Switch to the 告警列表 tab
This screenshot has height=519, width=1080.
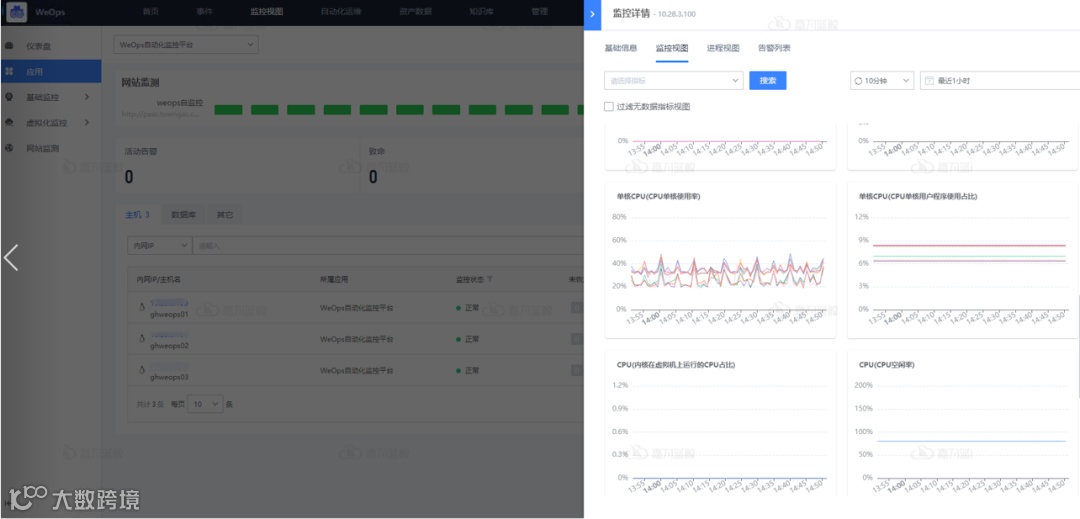774,48
